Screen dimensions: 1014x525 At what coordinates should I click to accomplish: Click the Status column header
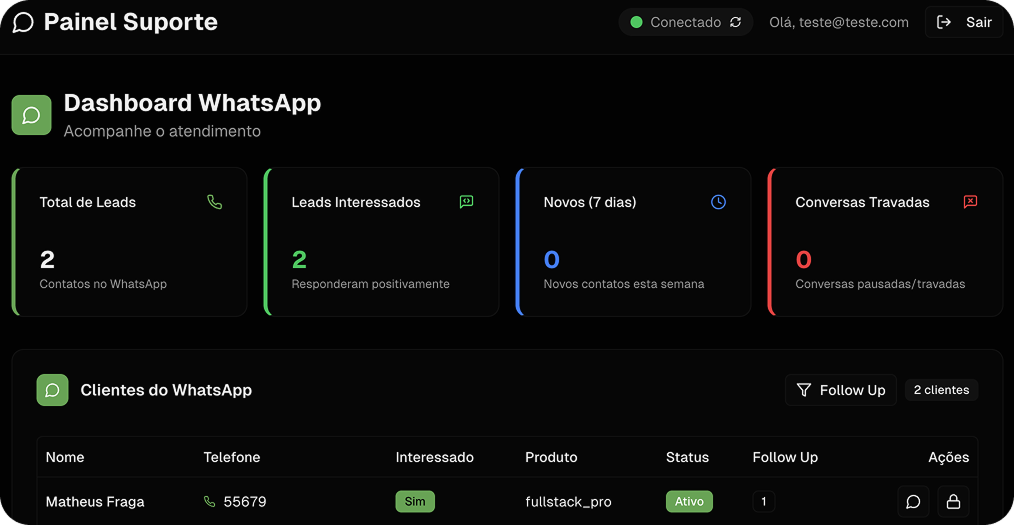[687, 457]
